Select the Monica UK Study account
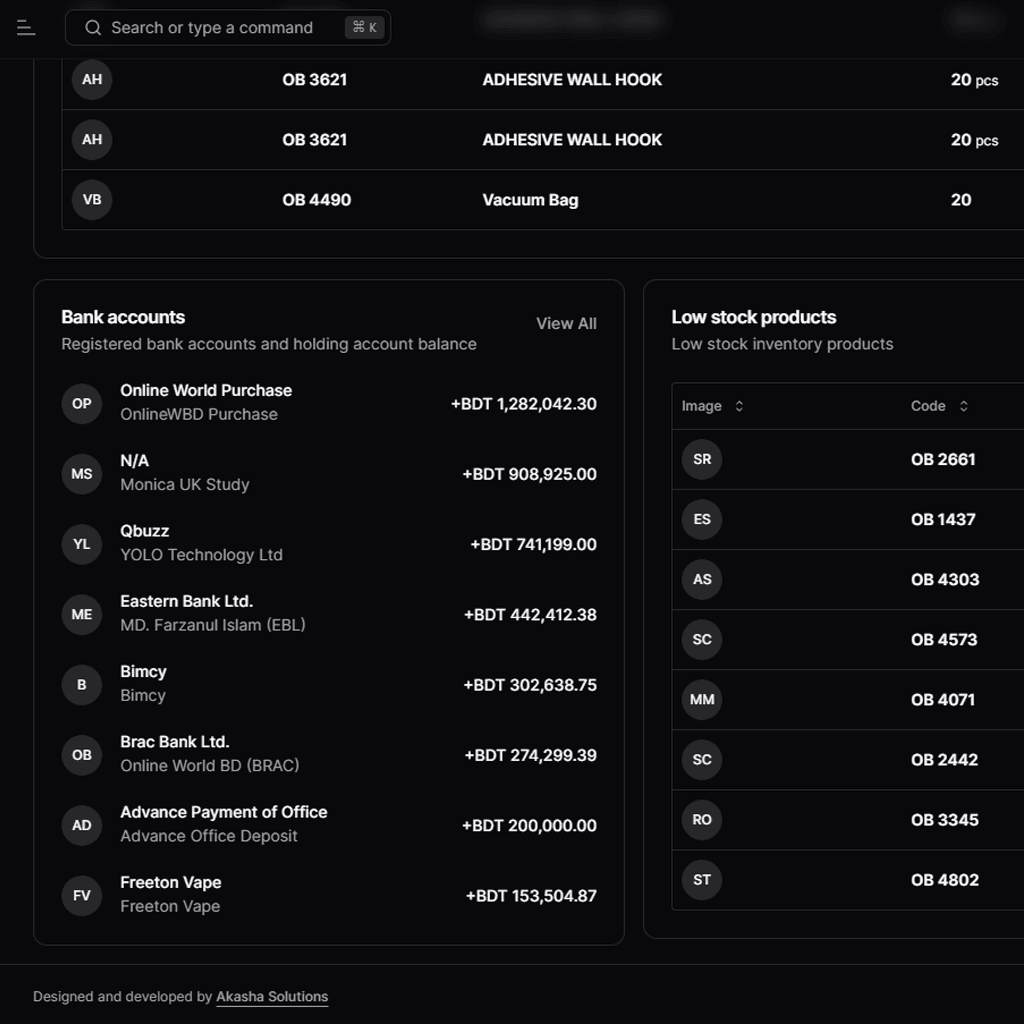Screen dimensions: 1024x1024 point(185,485)
